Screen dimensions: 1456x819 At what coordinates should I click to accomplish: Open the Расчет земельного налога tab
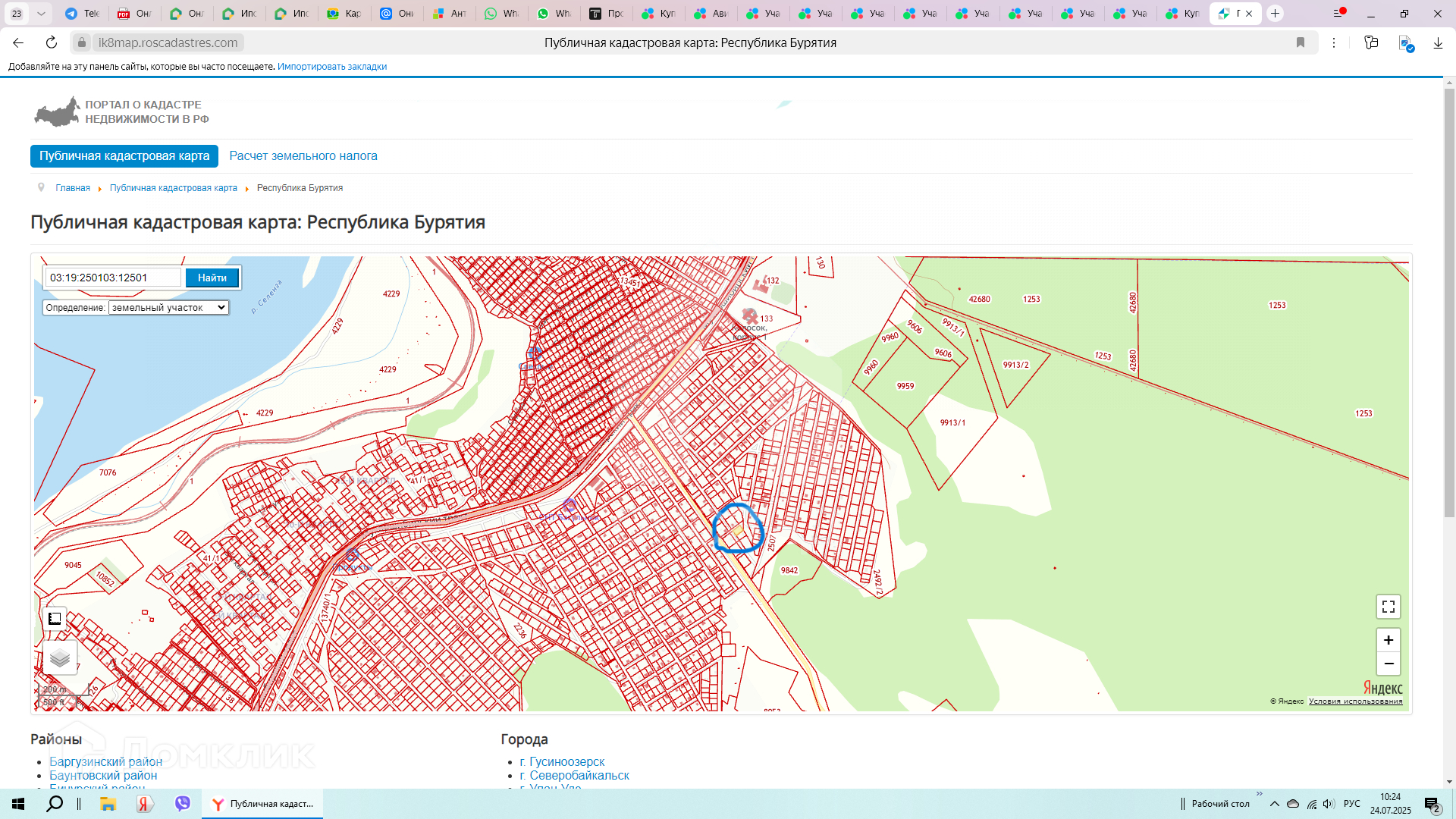point(303,155)
